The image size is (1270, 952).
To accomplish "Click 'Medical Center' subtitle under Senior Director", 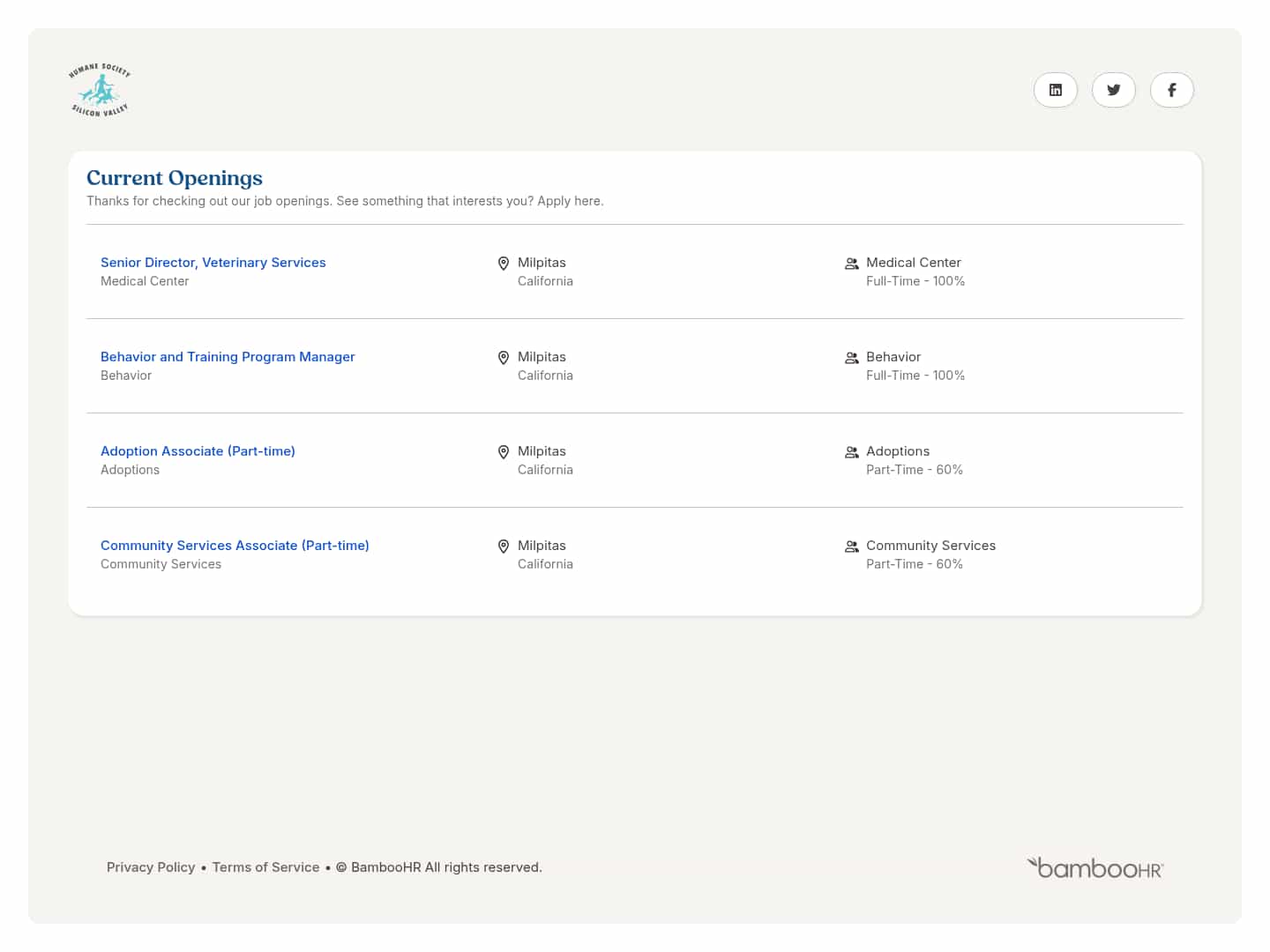I will click(145, 281).
